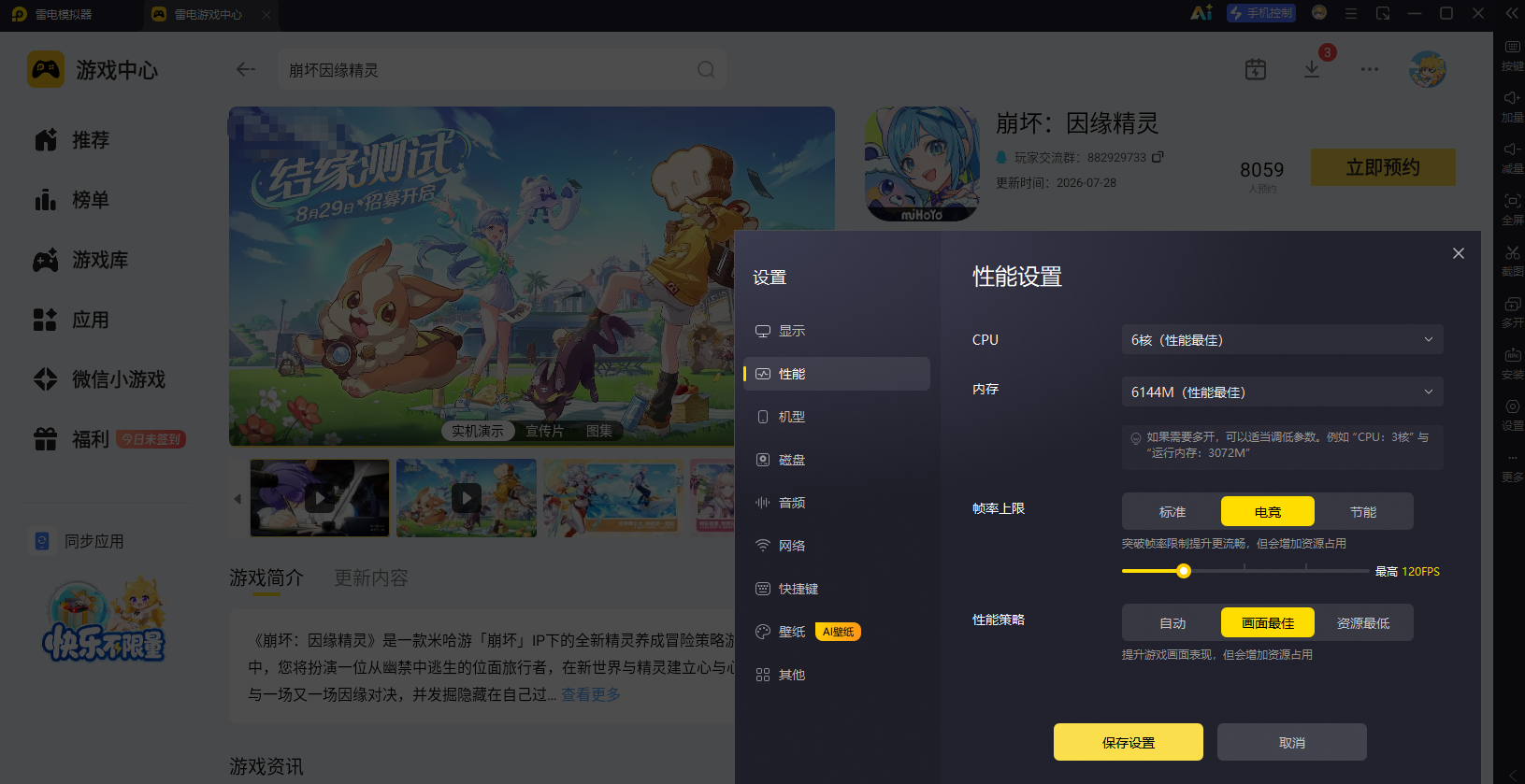Copy the player group number 882929733
The height and width of the screenshot is (784, 1525).
tap(1158, 157)
